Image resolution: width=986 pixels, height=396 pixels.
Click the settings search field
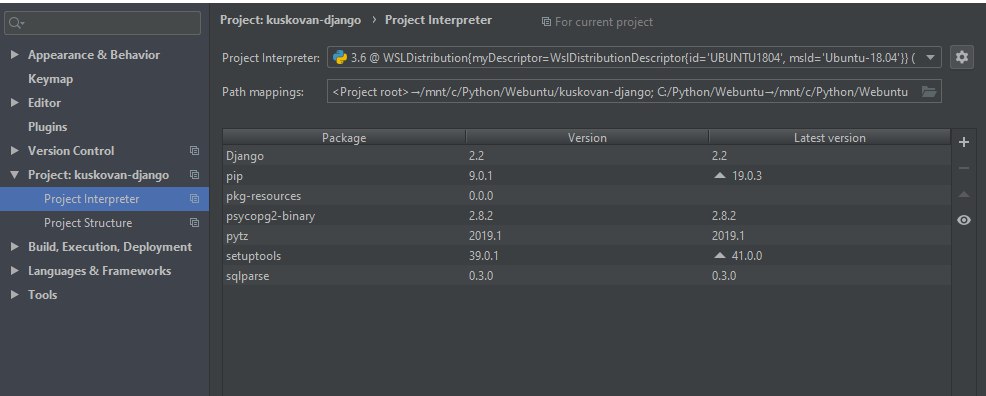(x=102, y=23)
